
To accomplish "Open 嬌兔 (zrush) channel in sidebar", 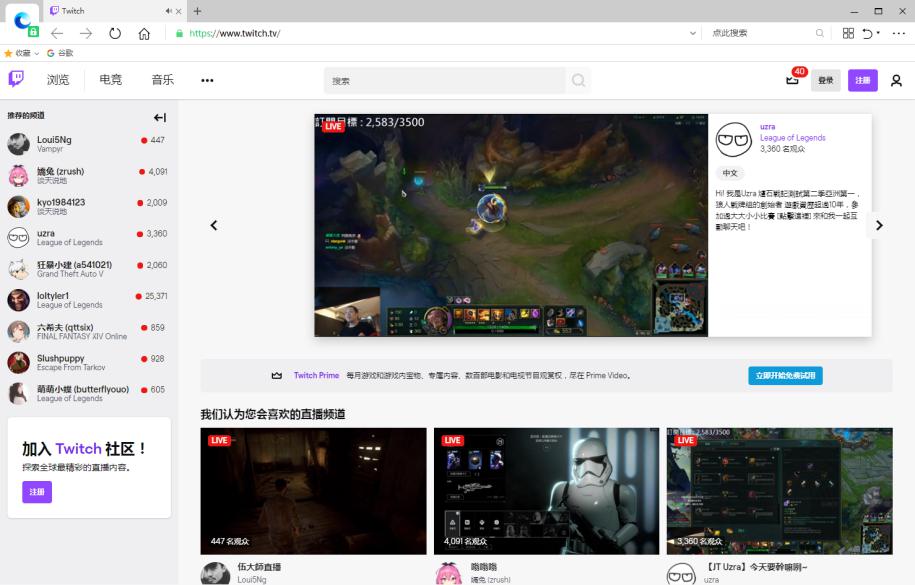I will point(88,175).
